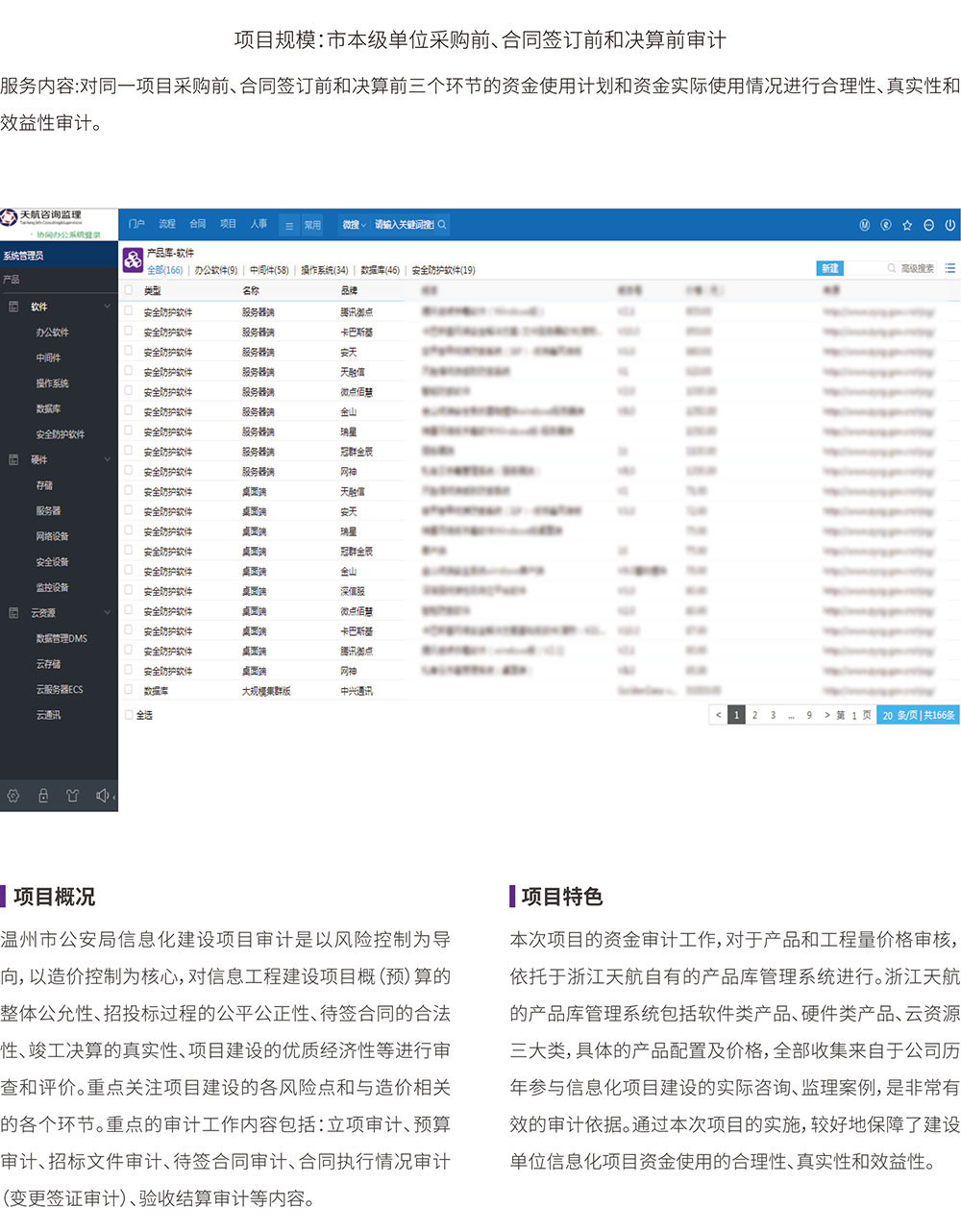Tick the checkbox in the table header row
Screen dimensions: 961x1232
129,289
